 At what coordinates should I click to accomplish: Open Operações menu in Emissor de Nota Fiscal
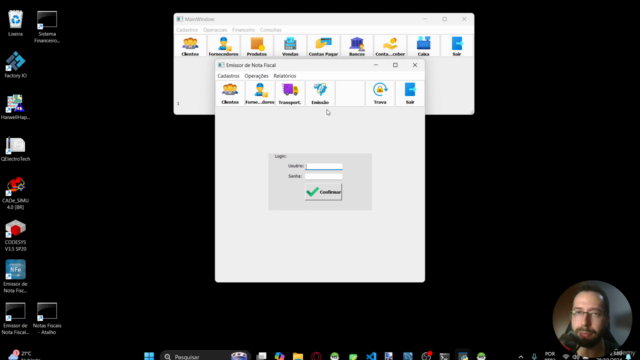point(256,76)
